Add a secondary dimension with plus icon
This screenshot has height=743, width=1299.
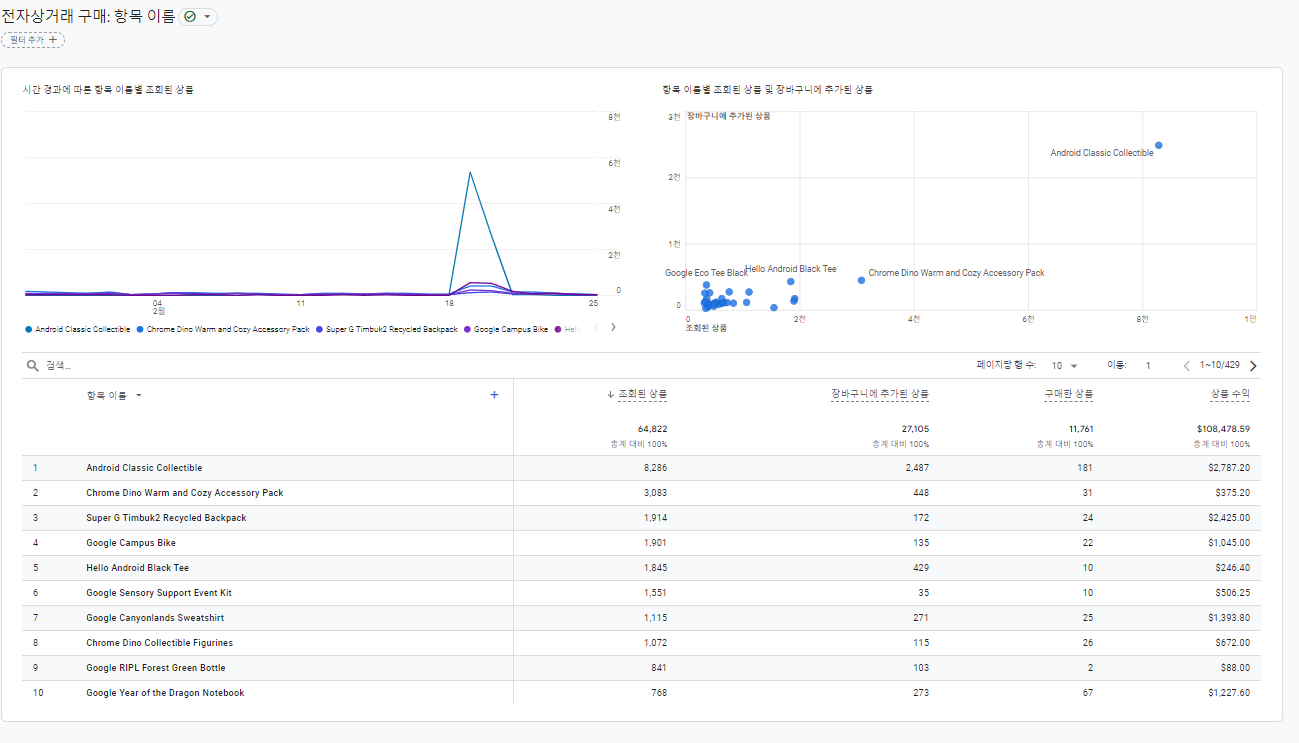[494, 395]
